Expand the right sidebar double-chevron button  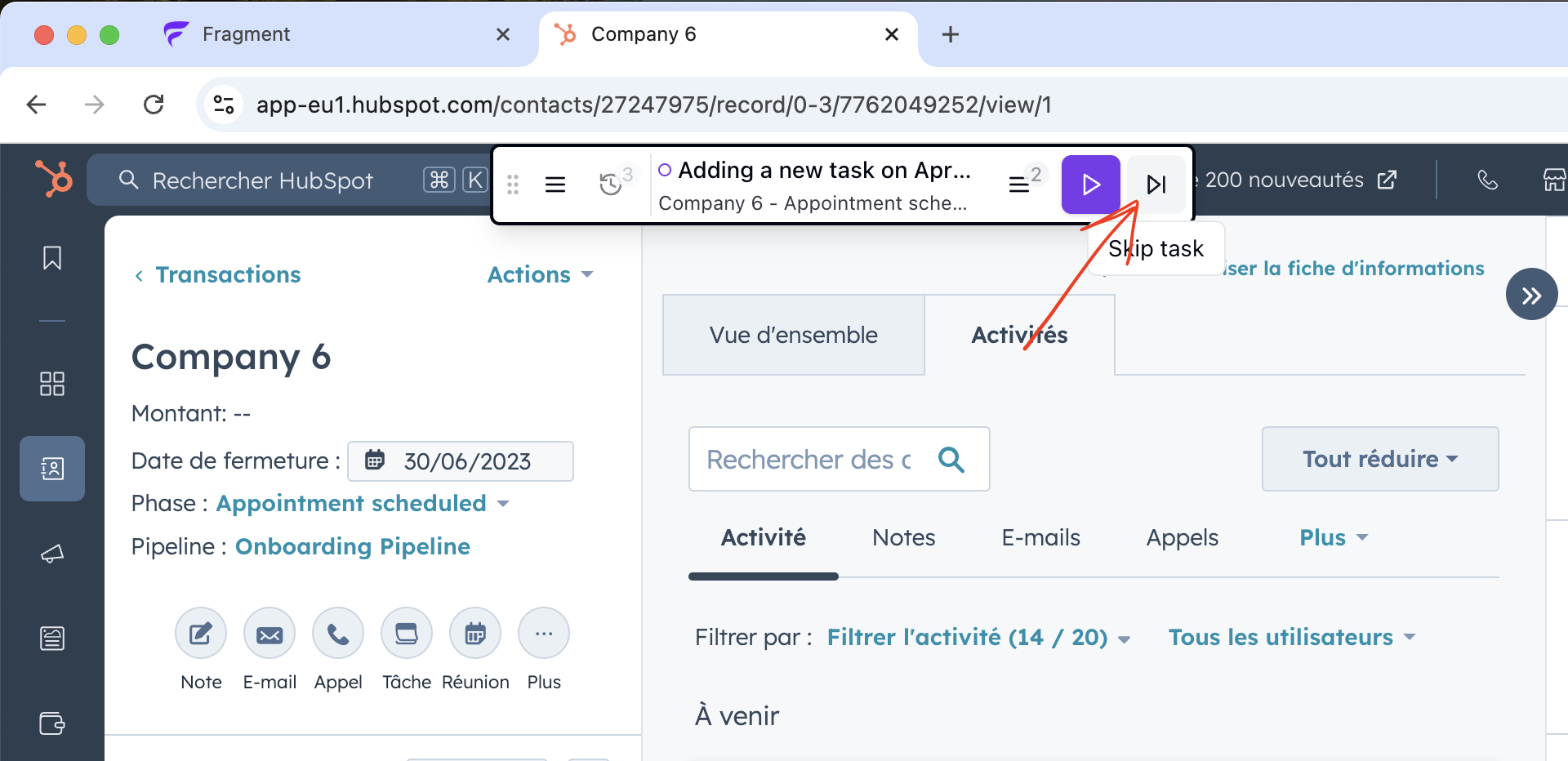click(1531, 295)
